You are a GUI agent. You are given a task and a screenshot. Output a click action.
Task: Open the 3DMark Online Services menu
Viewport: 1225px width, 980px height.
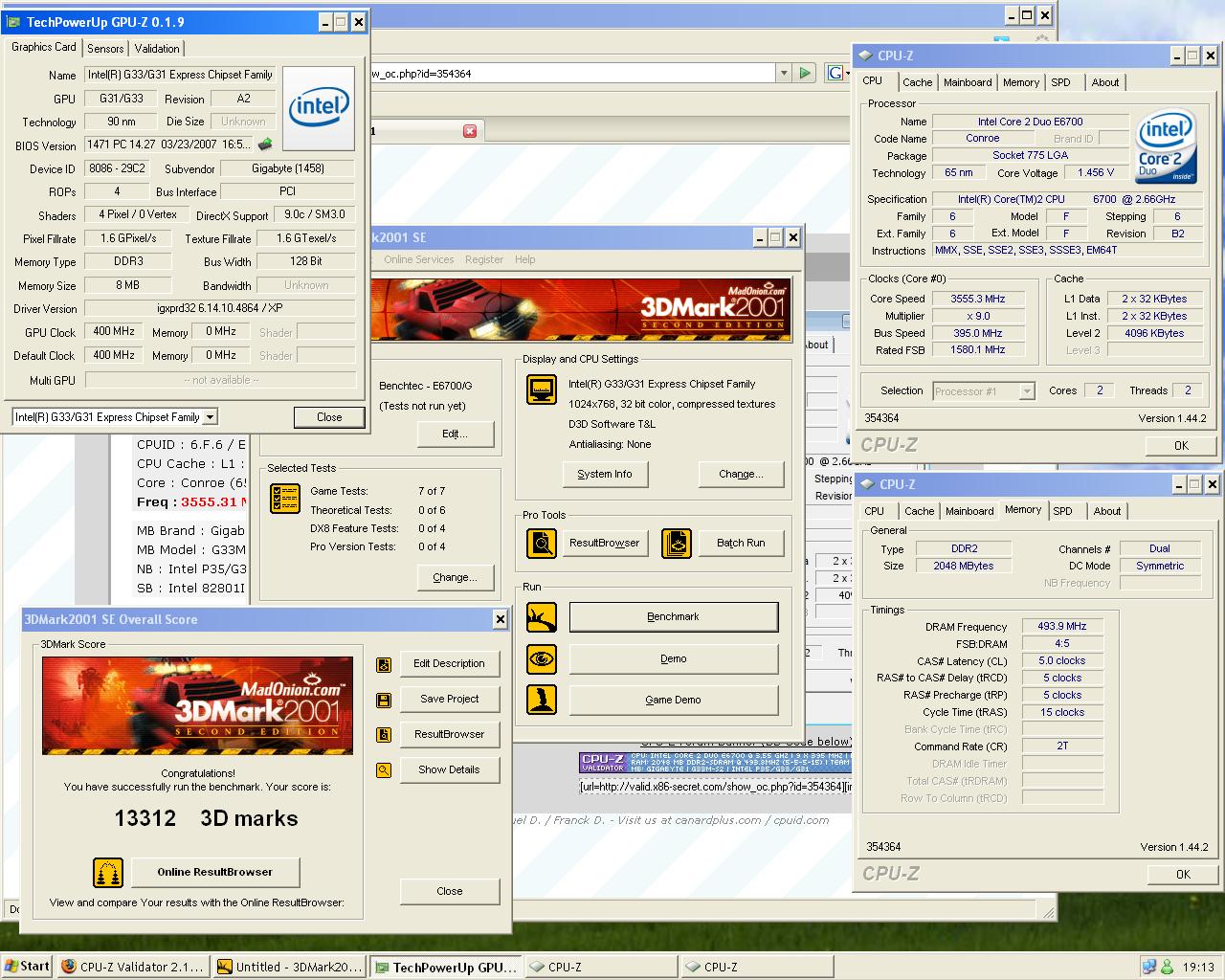point(418,259)
